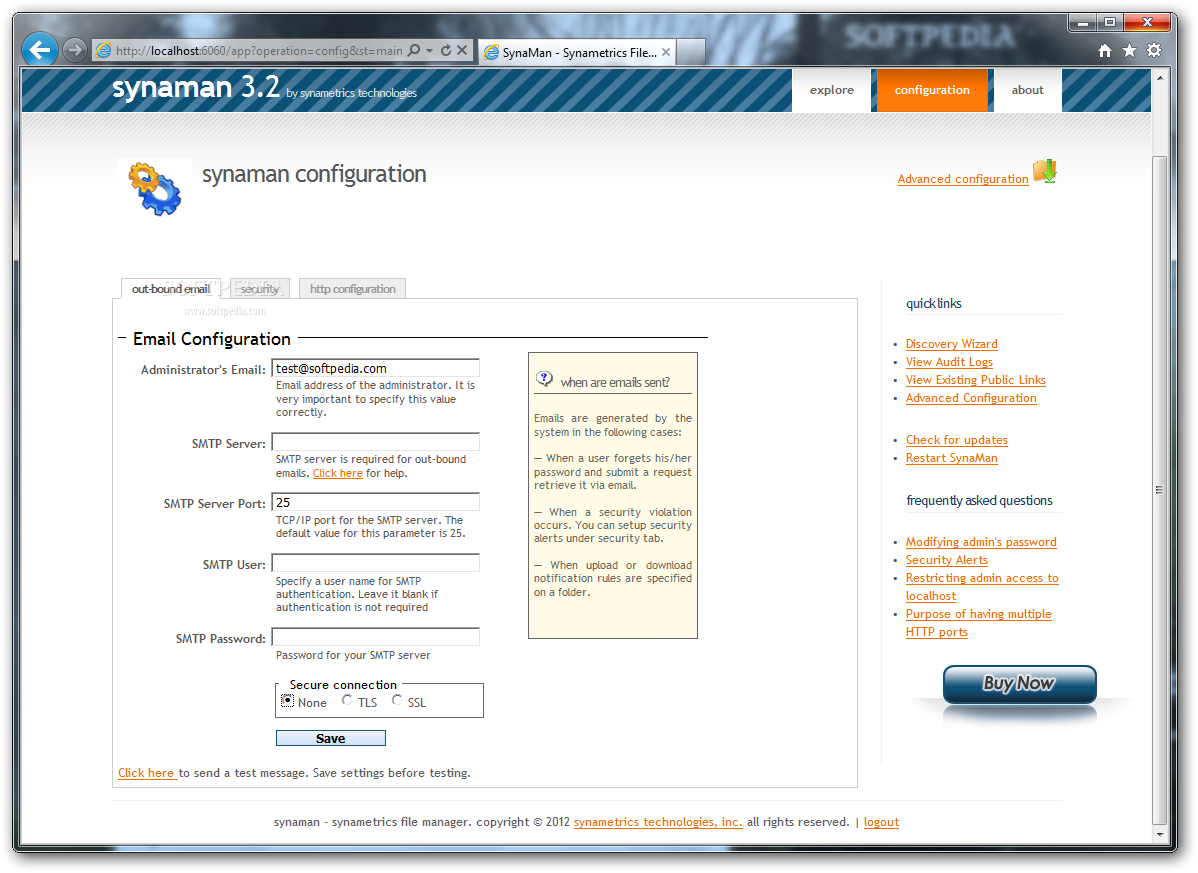Open synametrics technologies, inc. footer link

658,822
